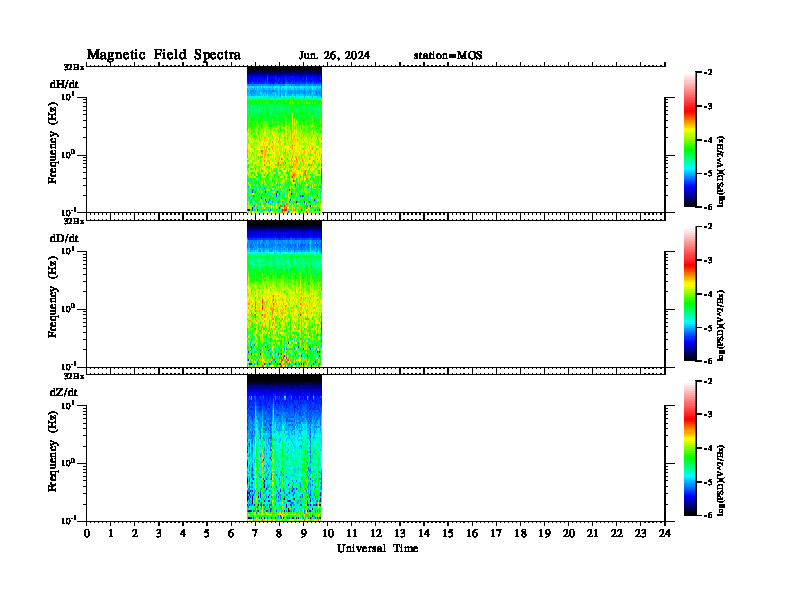Click hour tick label "11" on time axis
Viewport: 792px width, 612px height.
pos(352,533)
